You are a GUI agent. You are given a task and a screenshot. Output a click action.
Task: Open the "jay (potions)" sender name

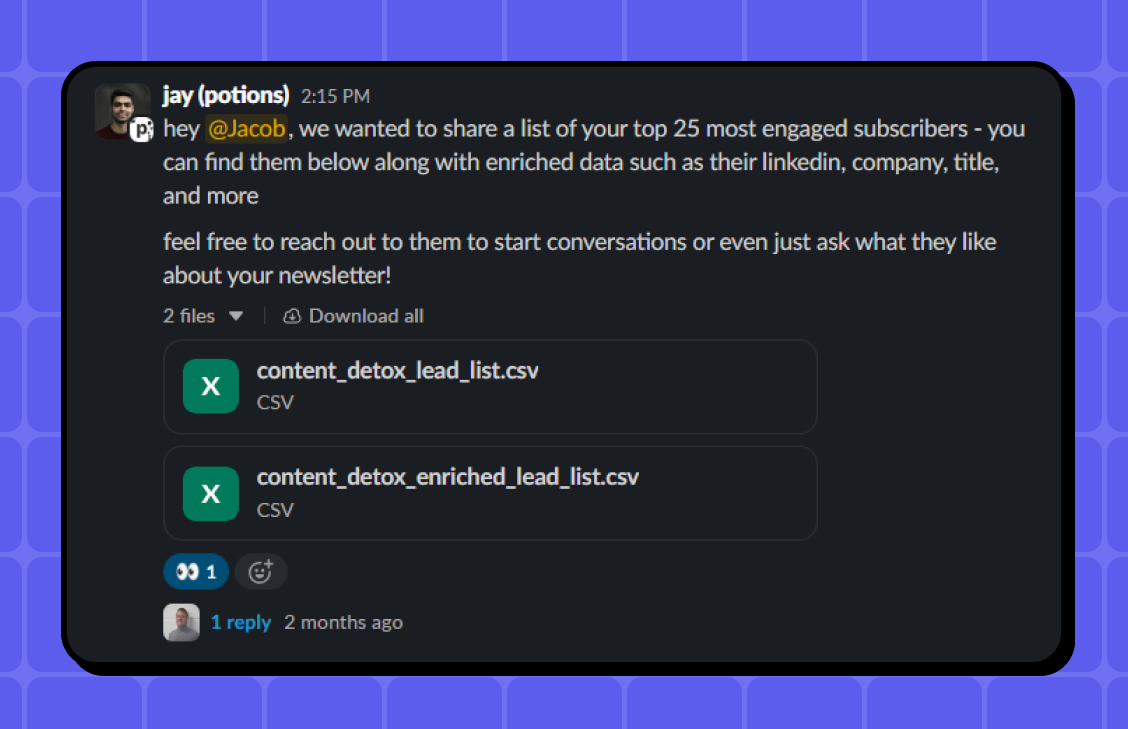[x=226, y=96]
